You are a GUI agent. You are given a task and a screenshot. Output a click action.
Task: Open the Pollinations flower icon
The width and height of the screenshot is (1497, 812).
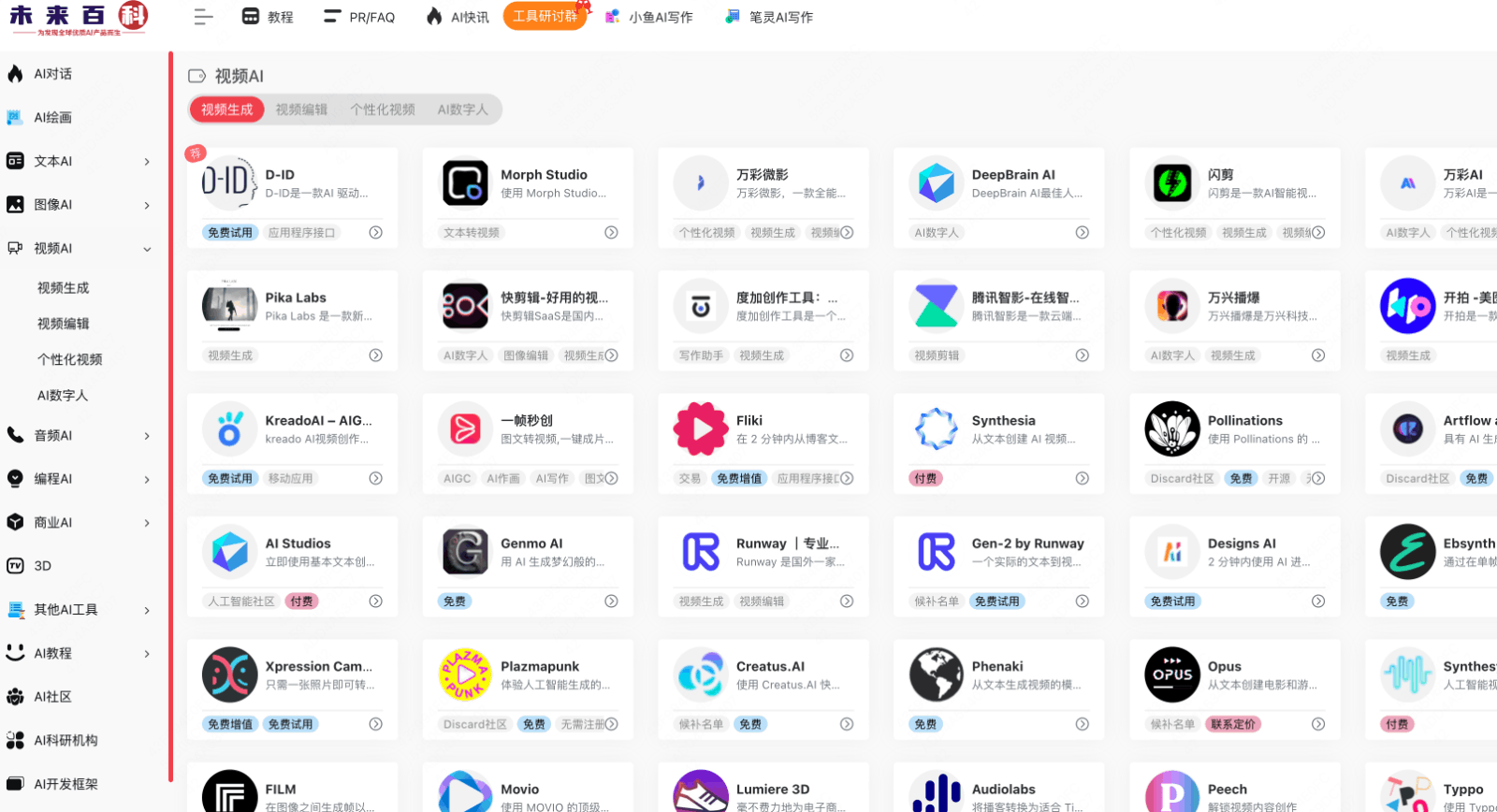click(x=1172, y=428)
